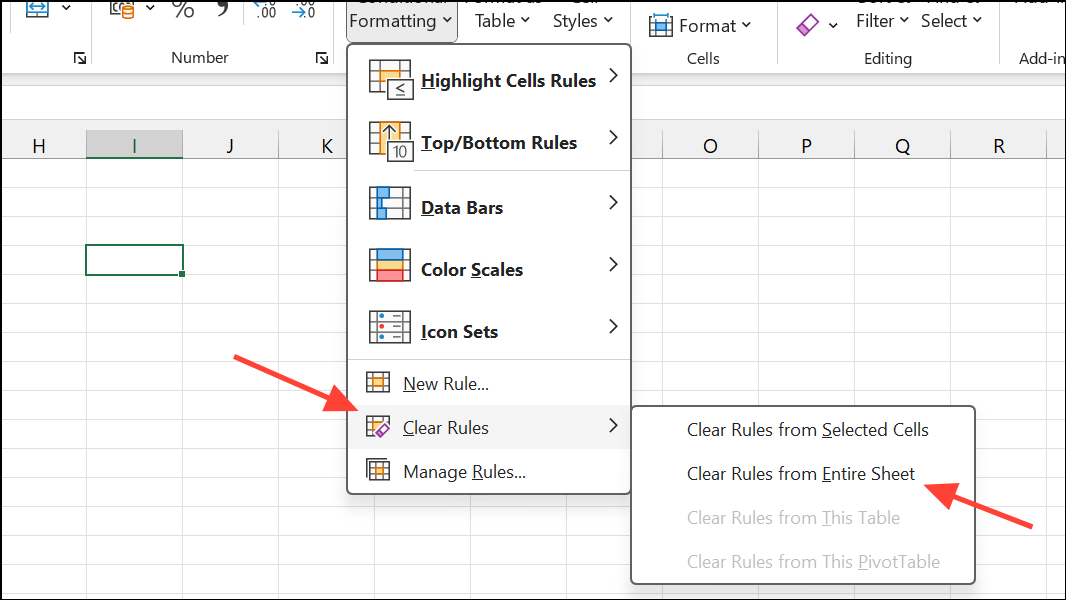Open the Number format dialog launcher
Image resolution: width=1066 pixels, height=600 pixels.
click(322, 59)
